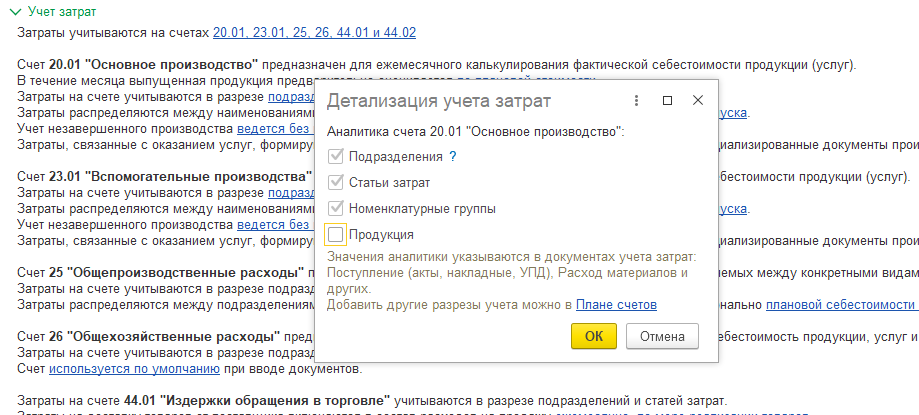Open the Плане счетов link

pos(616,305)
